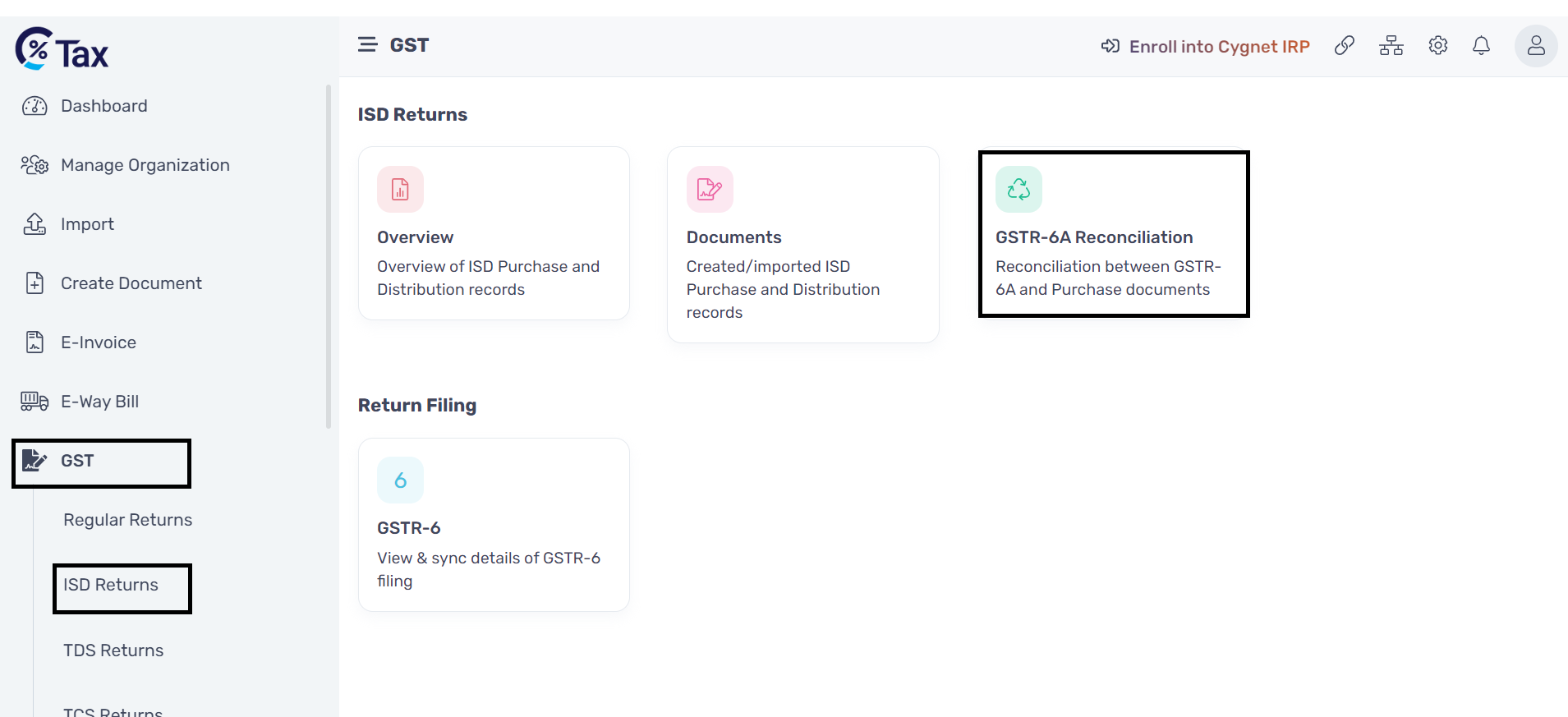Follow the Enroll into Cygnet IRP link
The image size is (1568, 717).
click(x=1205, y=46)
